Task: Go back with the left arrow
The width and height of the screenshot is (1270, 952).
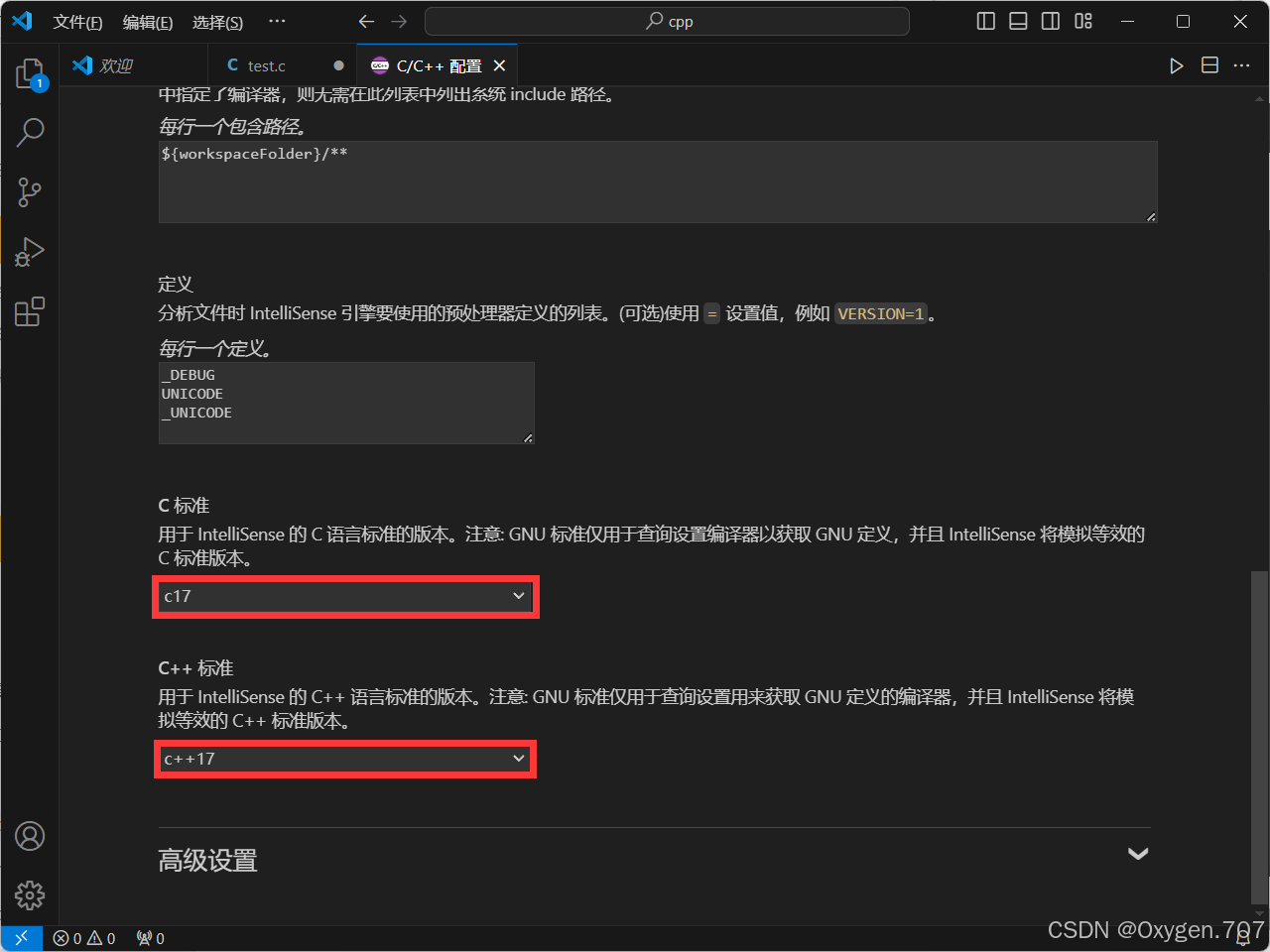Action: pos(366,21)
